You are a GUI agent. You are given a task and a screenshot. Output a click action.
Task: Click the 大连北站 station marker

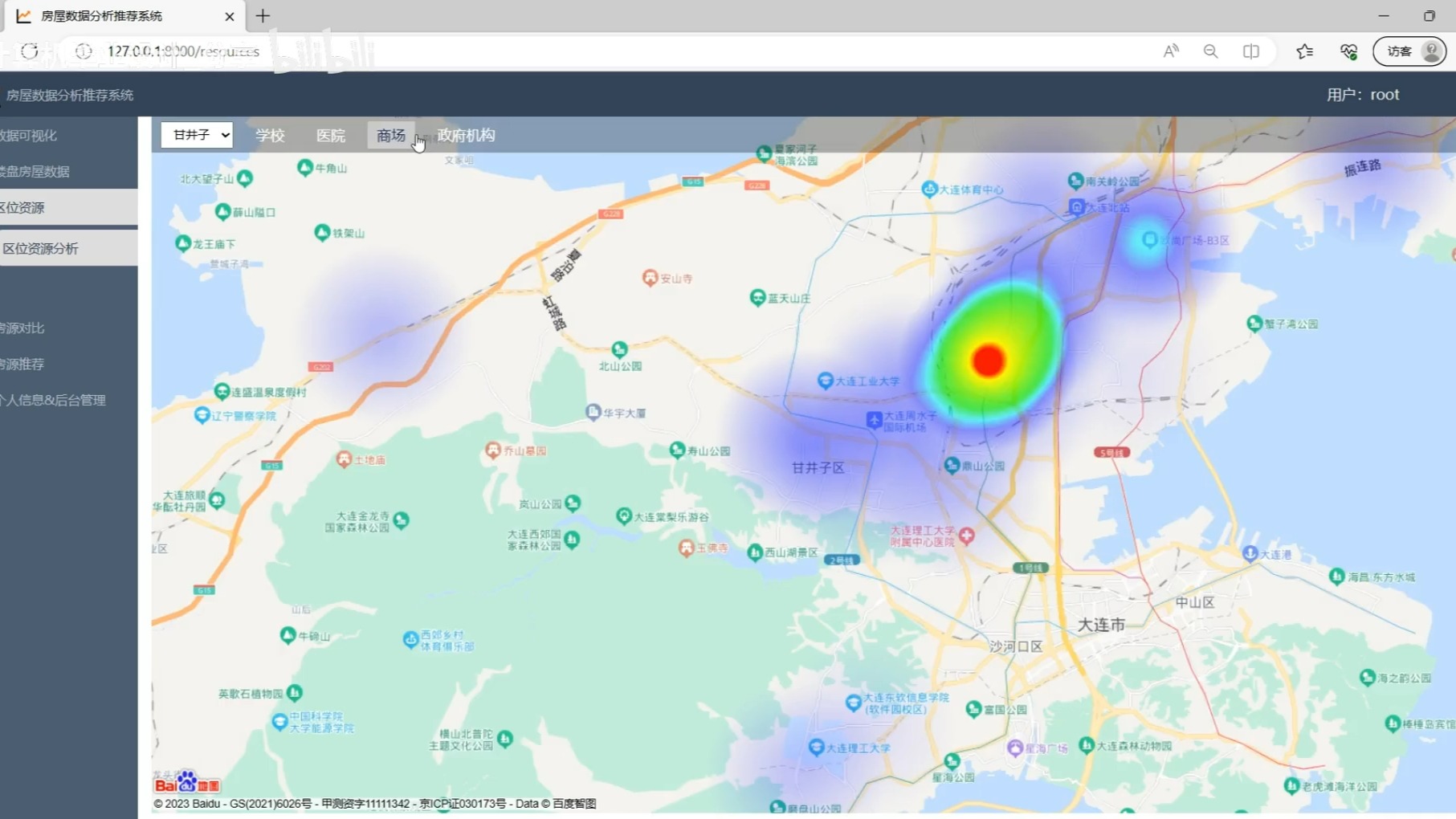1077,207
